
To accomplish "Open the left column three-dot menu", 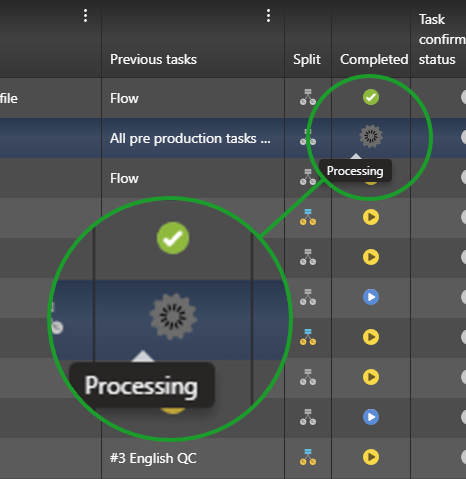I will click(x=86, y=16).
